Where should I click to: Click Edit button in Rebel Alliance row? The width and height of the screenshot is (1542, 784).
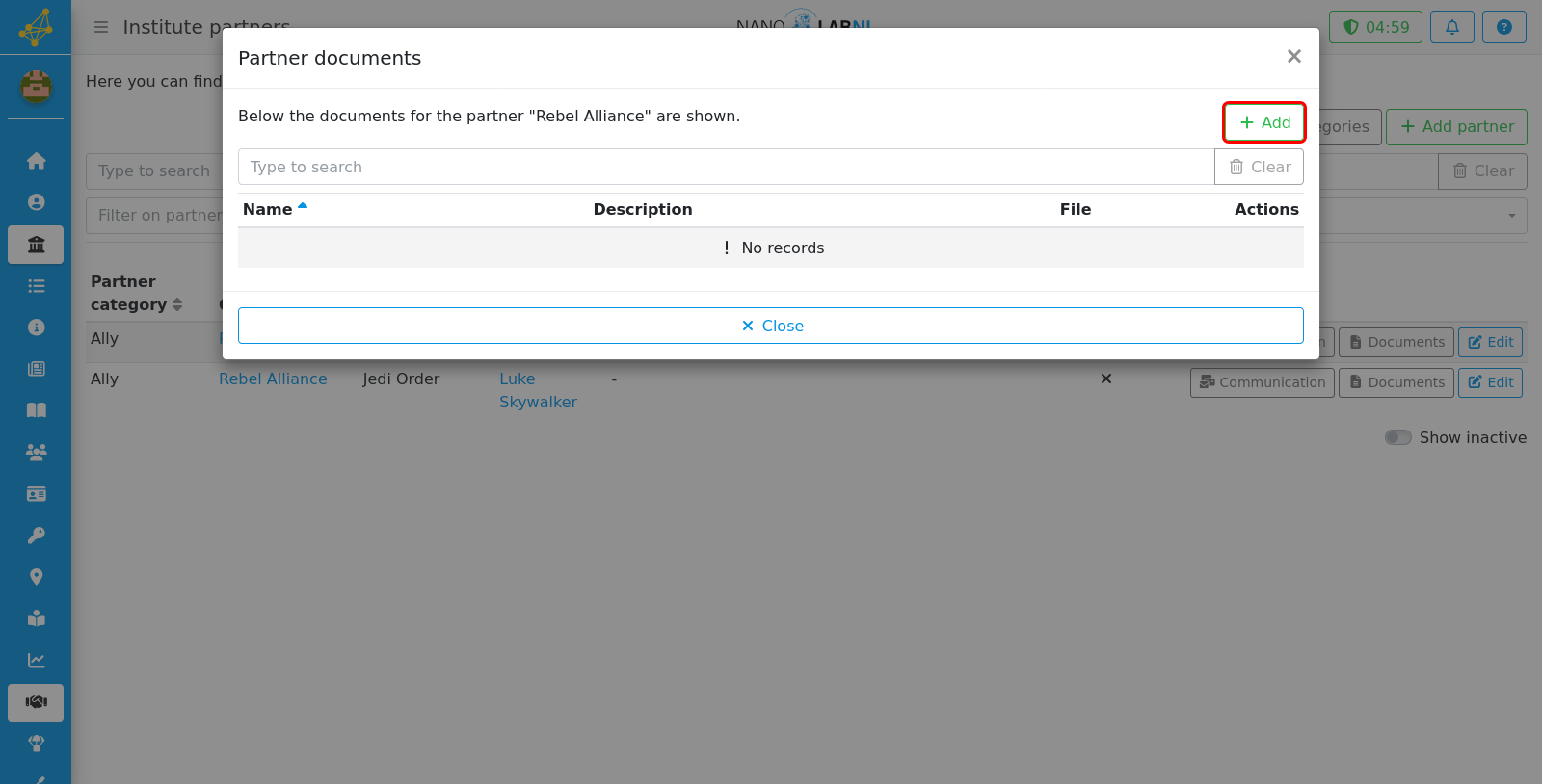(x=1490, y=382)
